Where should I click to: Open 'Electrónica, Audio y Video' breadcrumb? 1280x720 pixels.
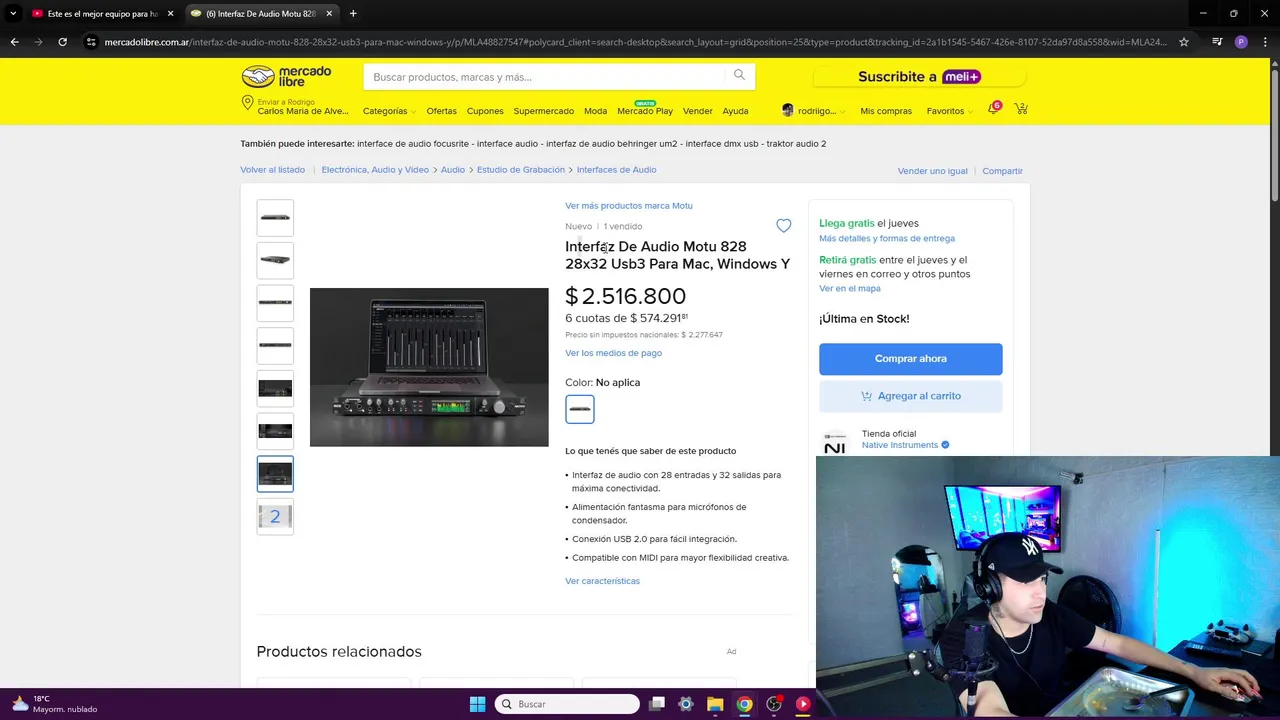[375, 170]
